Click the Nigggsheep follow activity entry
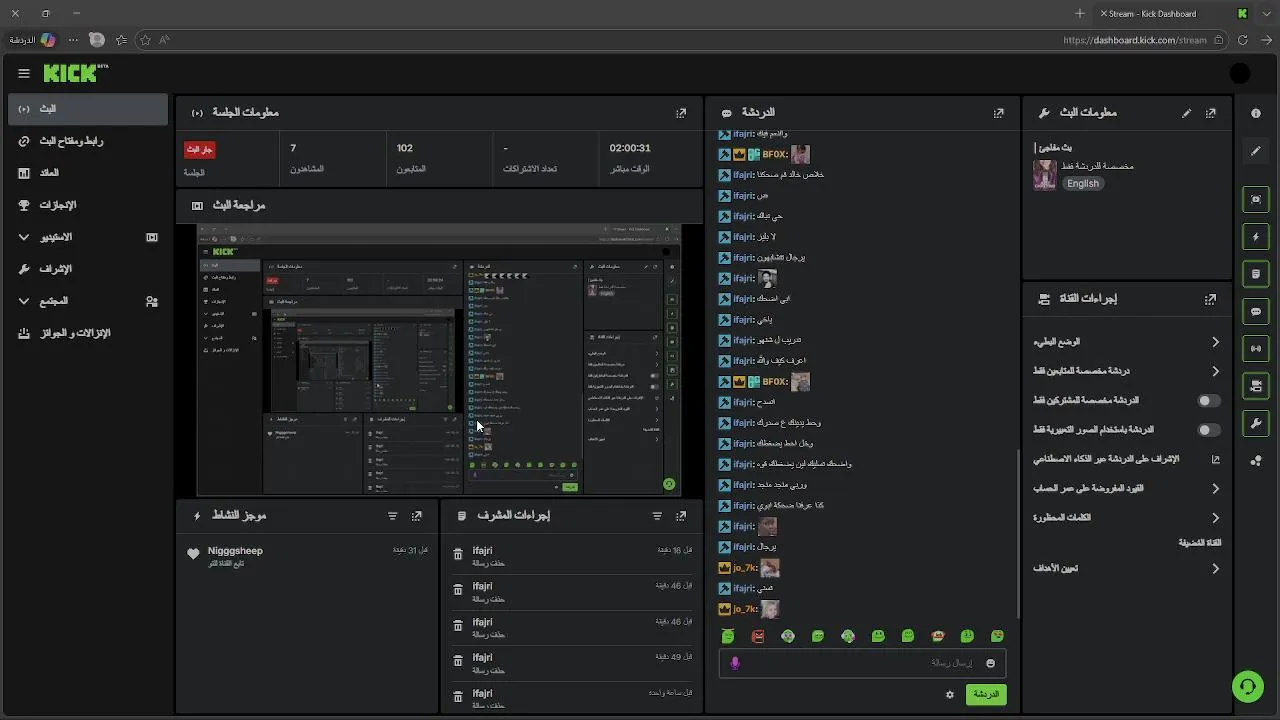 (x=308, y=557)
